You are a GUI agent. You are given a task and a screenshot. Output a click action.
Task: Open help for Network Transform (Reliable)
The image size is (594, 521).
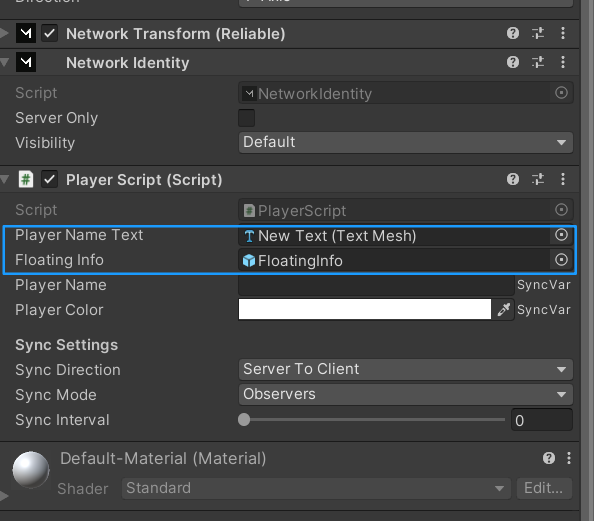[513, 33]
